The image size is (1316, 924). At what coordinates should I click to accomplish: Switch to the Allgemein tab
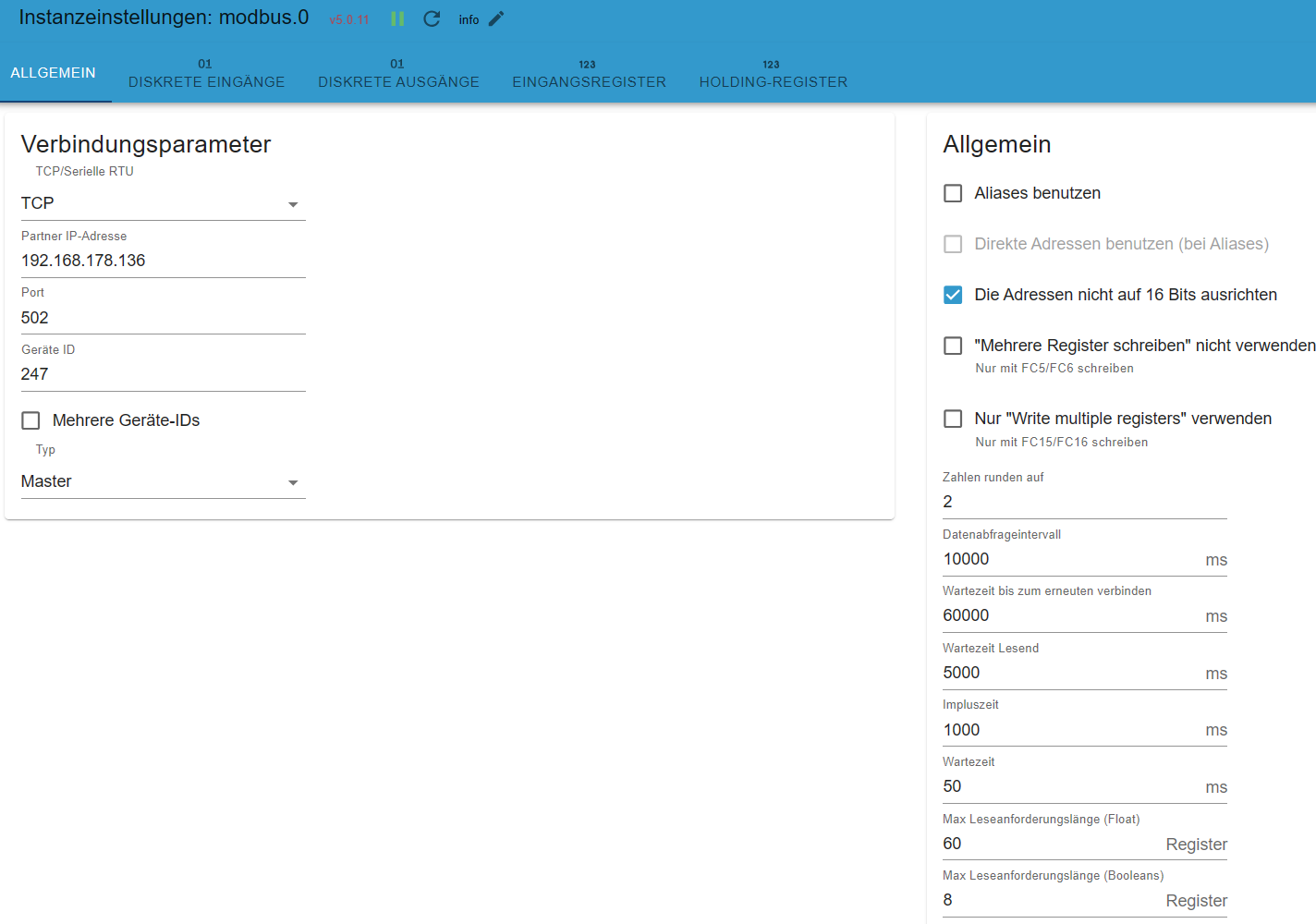point(54,73)
